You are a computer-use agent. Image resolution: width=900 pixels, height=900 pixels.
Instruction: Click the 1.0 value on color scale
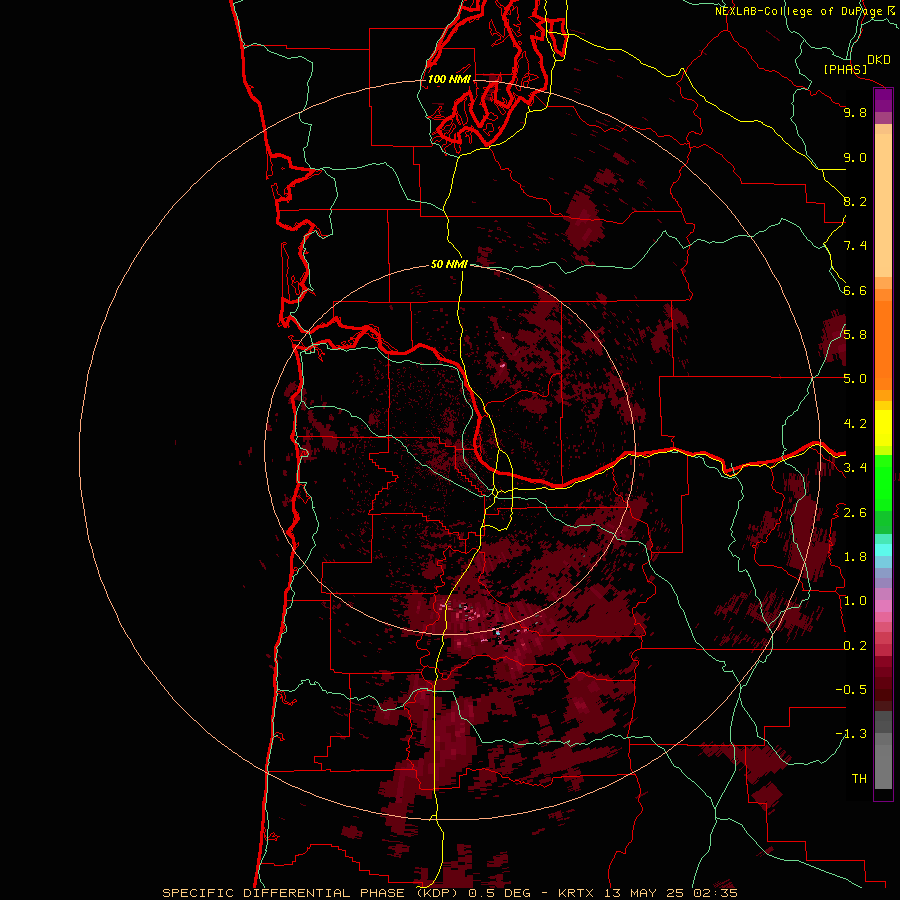pyautogui.click(x=855, y=601)
